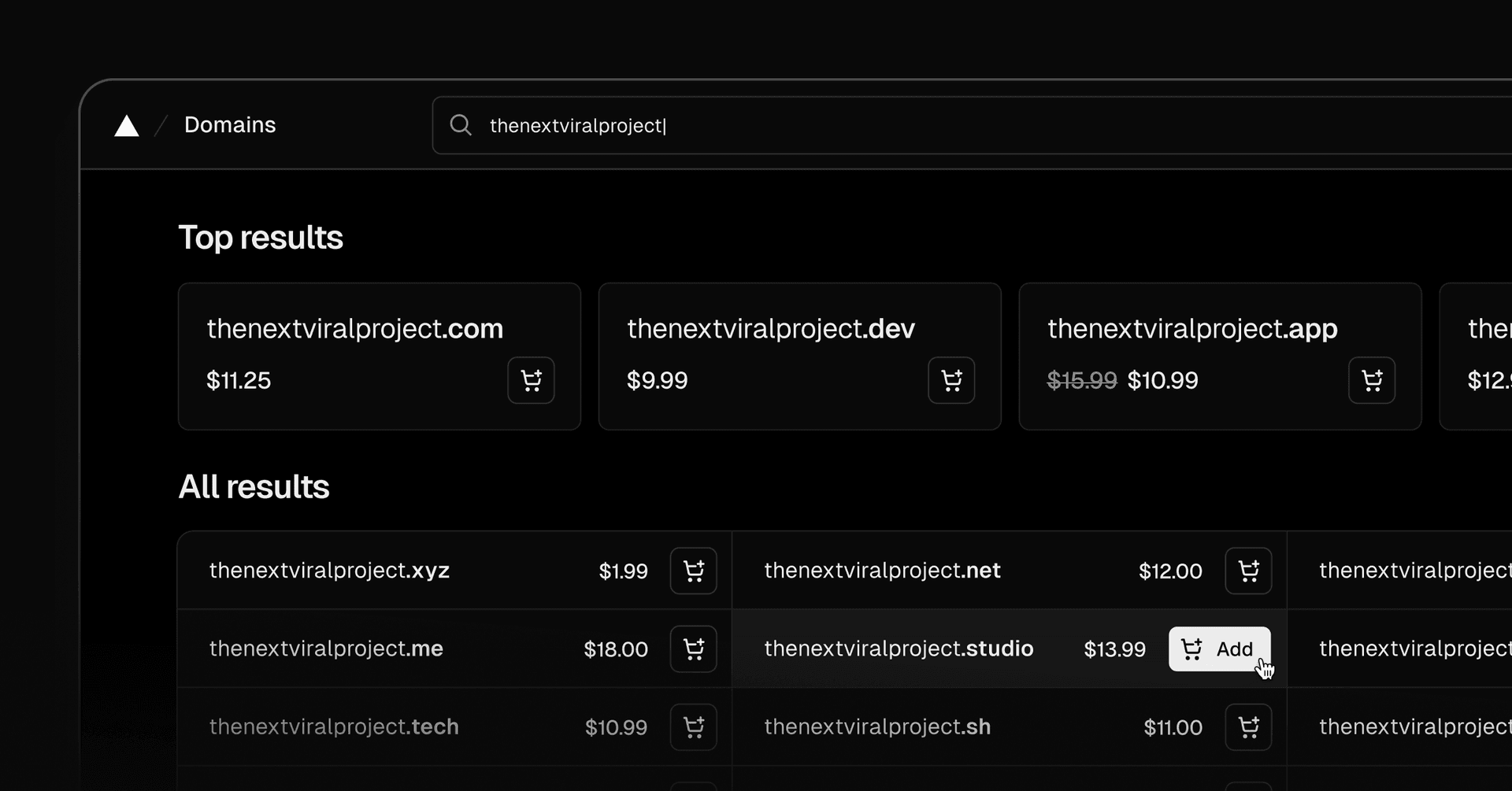Click thenextviralproject.net domain name
1512x791 pixels.
click(882, 571)
